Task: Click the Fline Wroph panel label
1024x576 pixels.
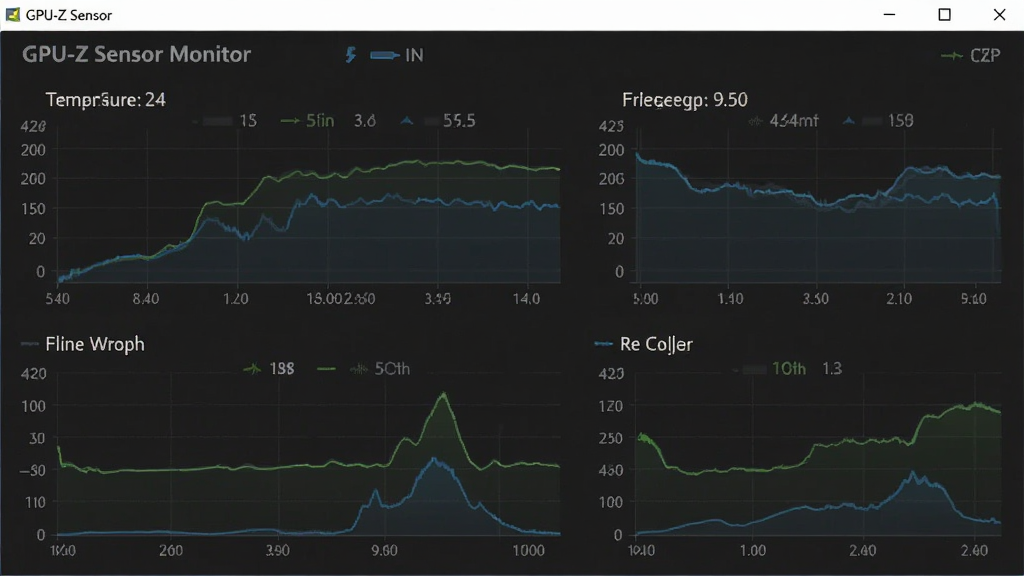Action: [95, 344]
